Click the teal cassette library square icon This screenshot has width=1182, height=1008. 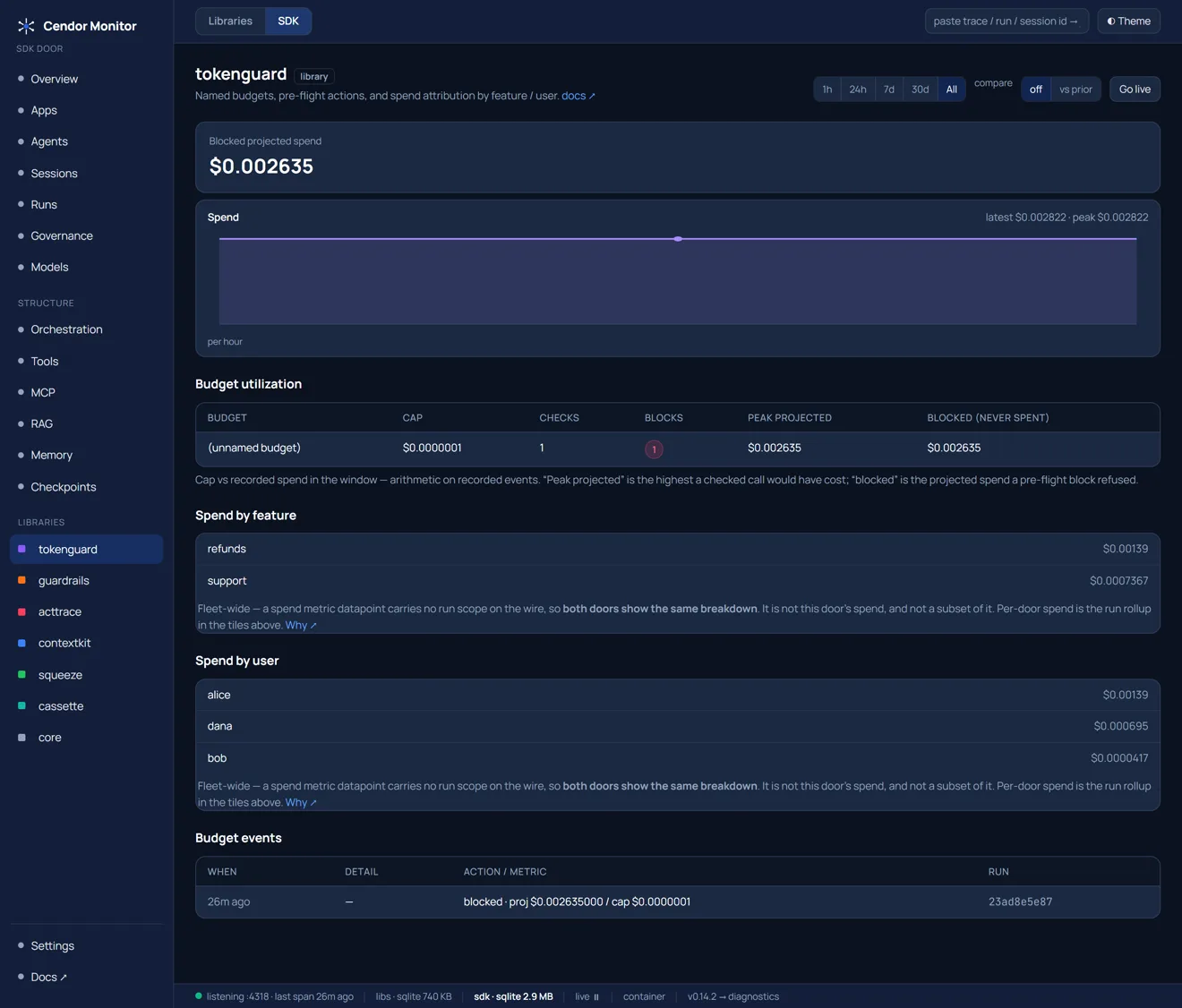[21, 705]
